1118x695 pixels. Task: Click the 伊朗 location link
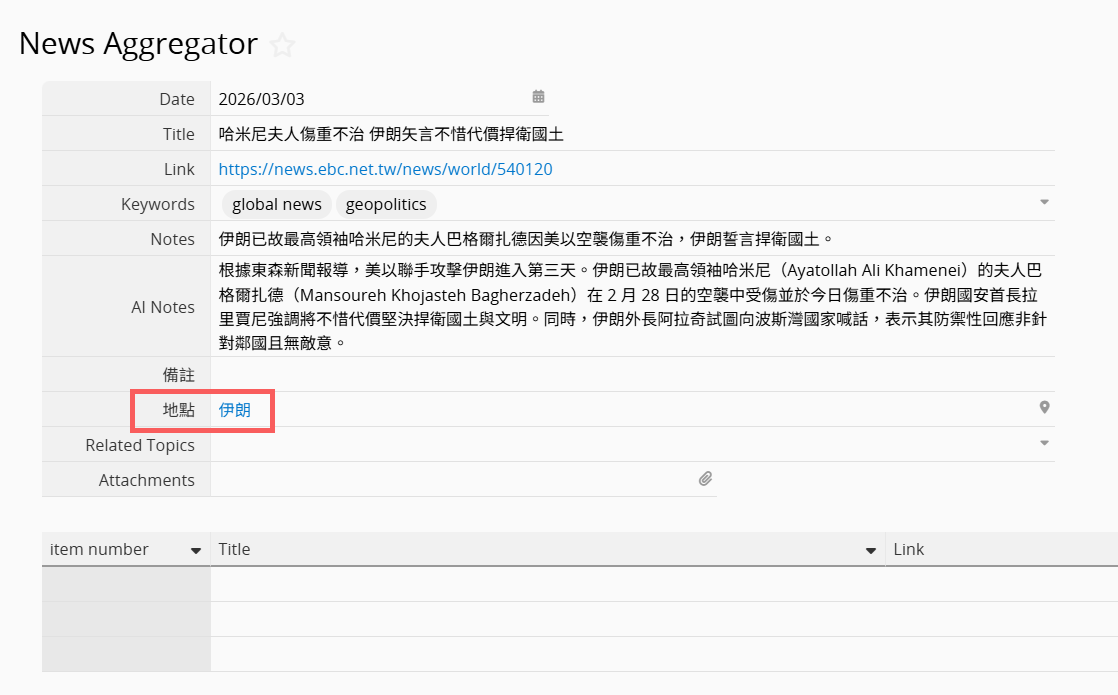[x=235, y=409]
